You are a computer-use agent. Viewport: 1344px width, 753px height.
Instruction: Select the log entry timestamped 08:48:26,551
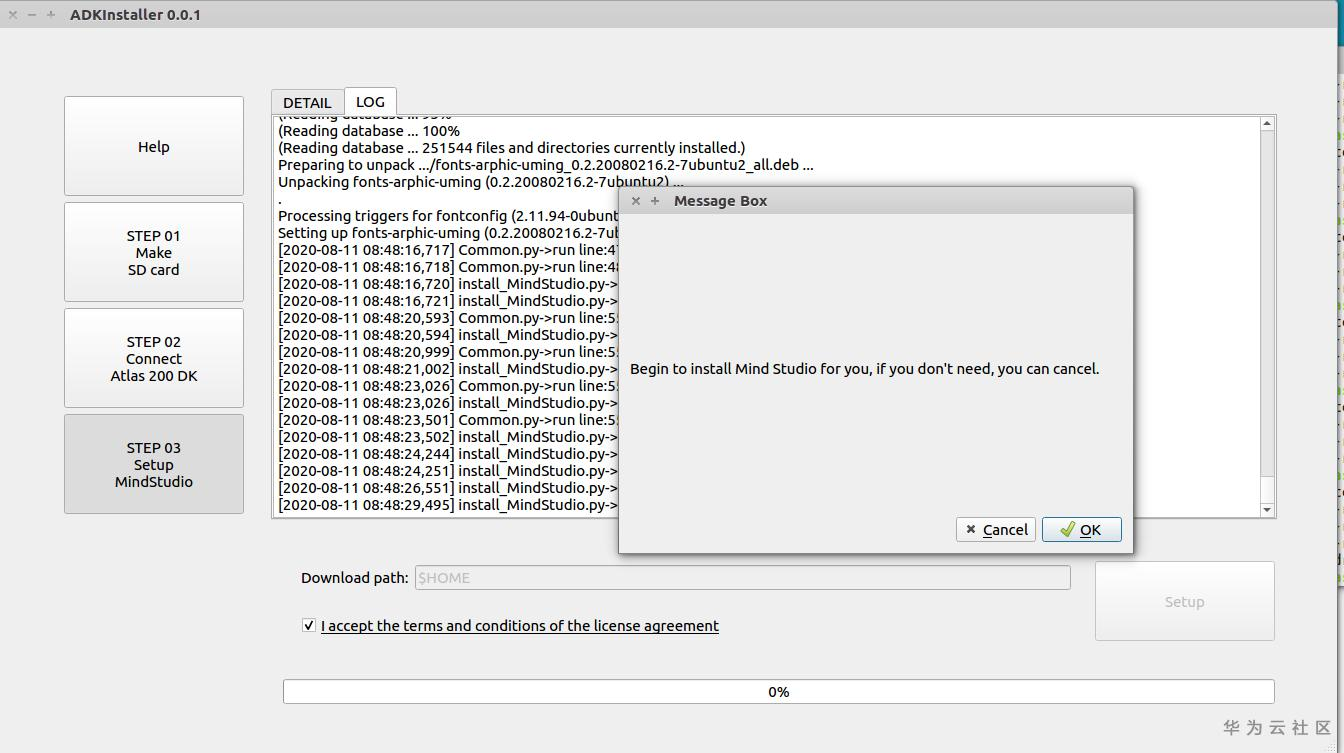coord(448,488)
